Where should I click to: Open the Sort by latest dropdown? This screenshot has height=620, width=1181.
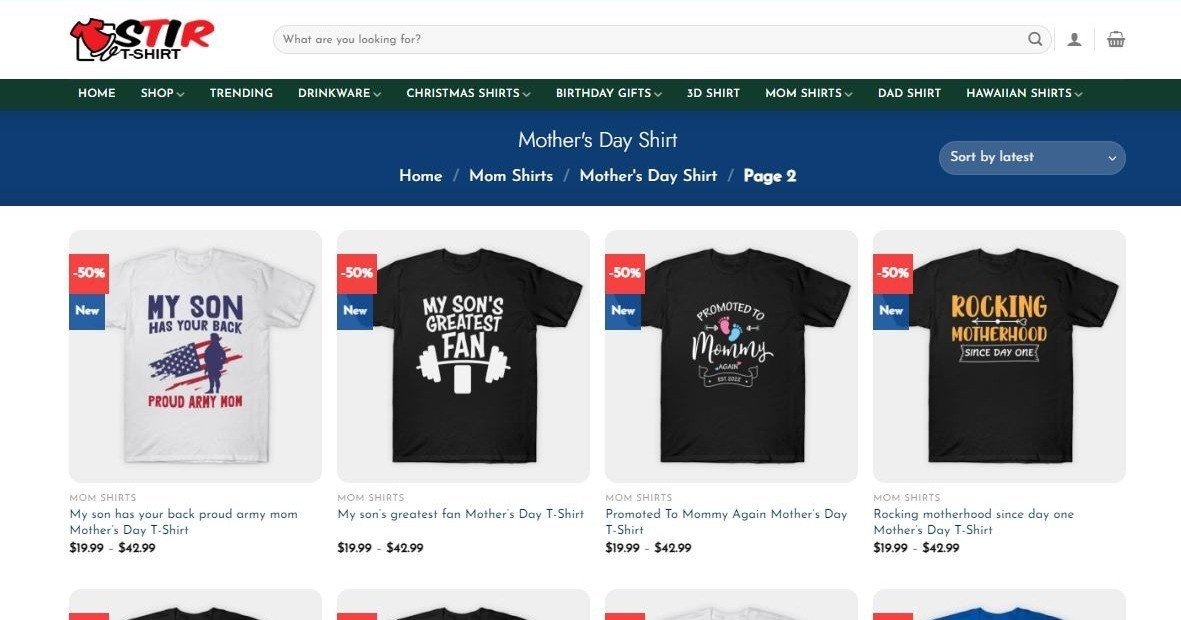click(x=1032, y=157)
